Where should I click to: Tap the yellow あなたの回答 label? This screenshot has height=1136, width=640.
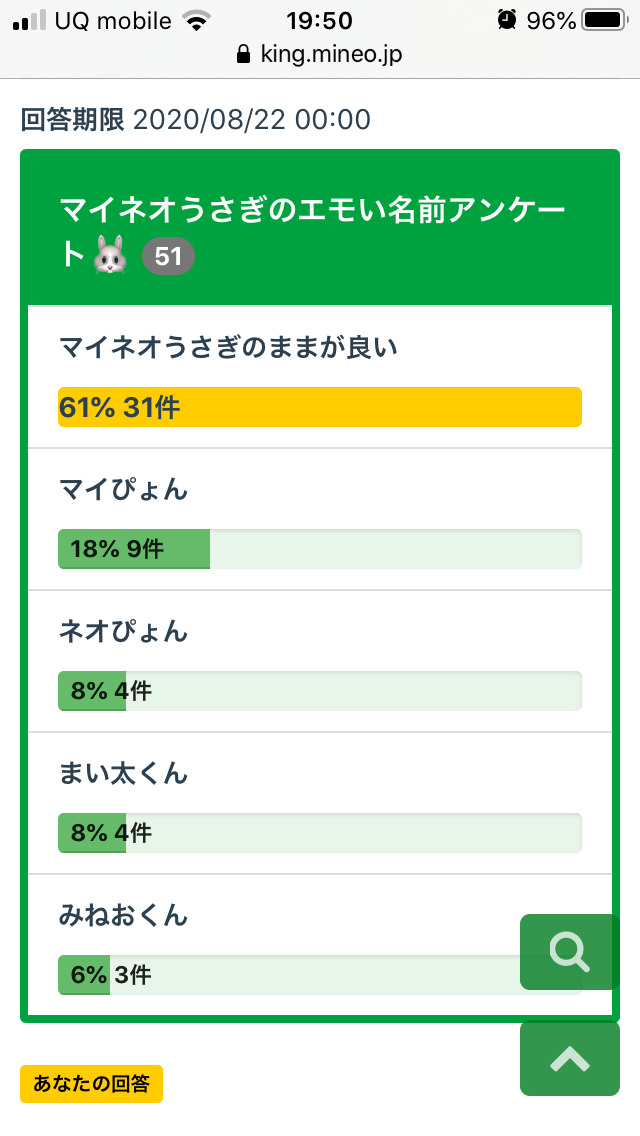[x=91, y=1084]
